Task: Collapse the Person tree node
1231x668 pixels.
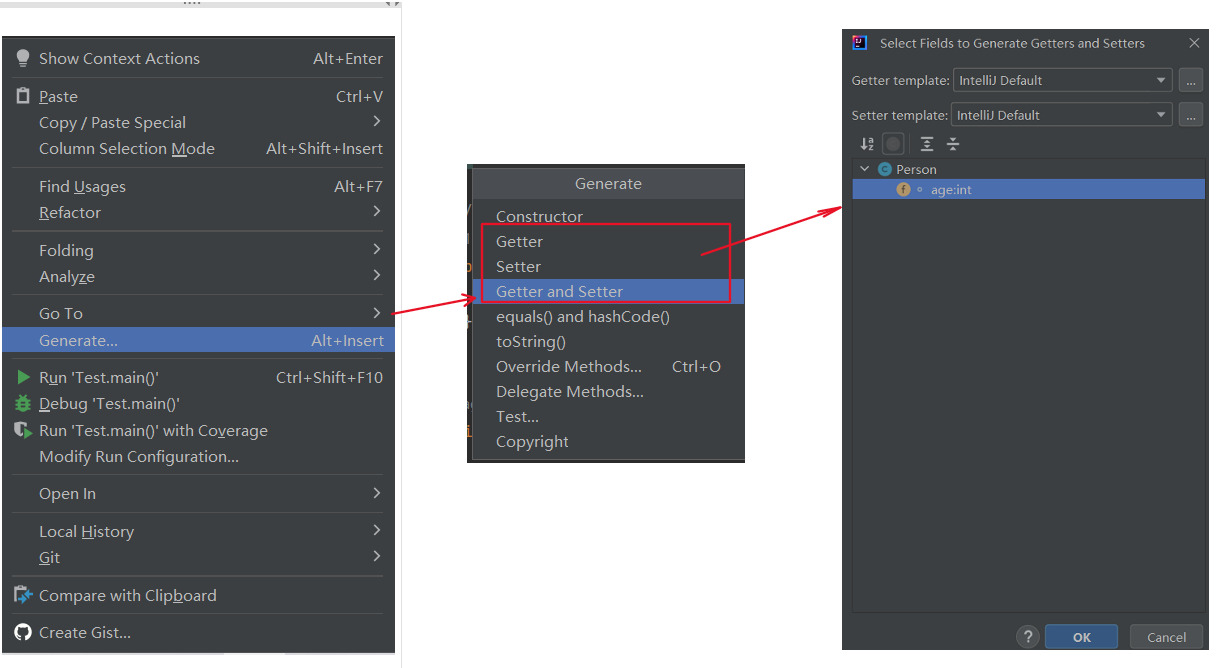Action: click(864, 170)
